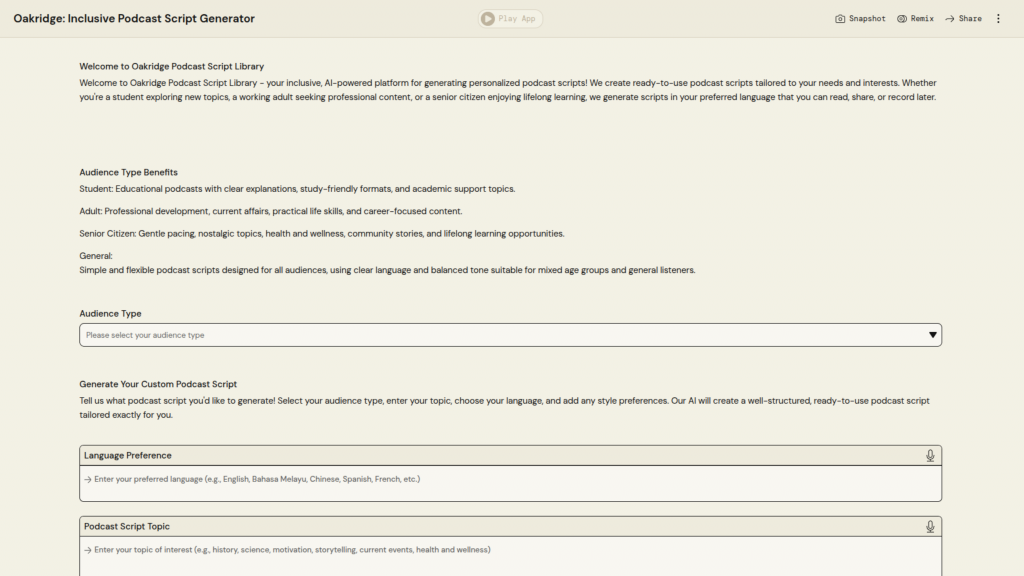The image size is (1024, 576).
Task: Click microphone icon for Language Preference
Action: (x=930, y=456)
